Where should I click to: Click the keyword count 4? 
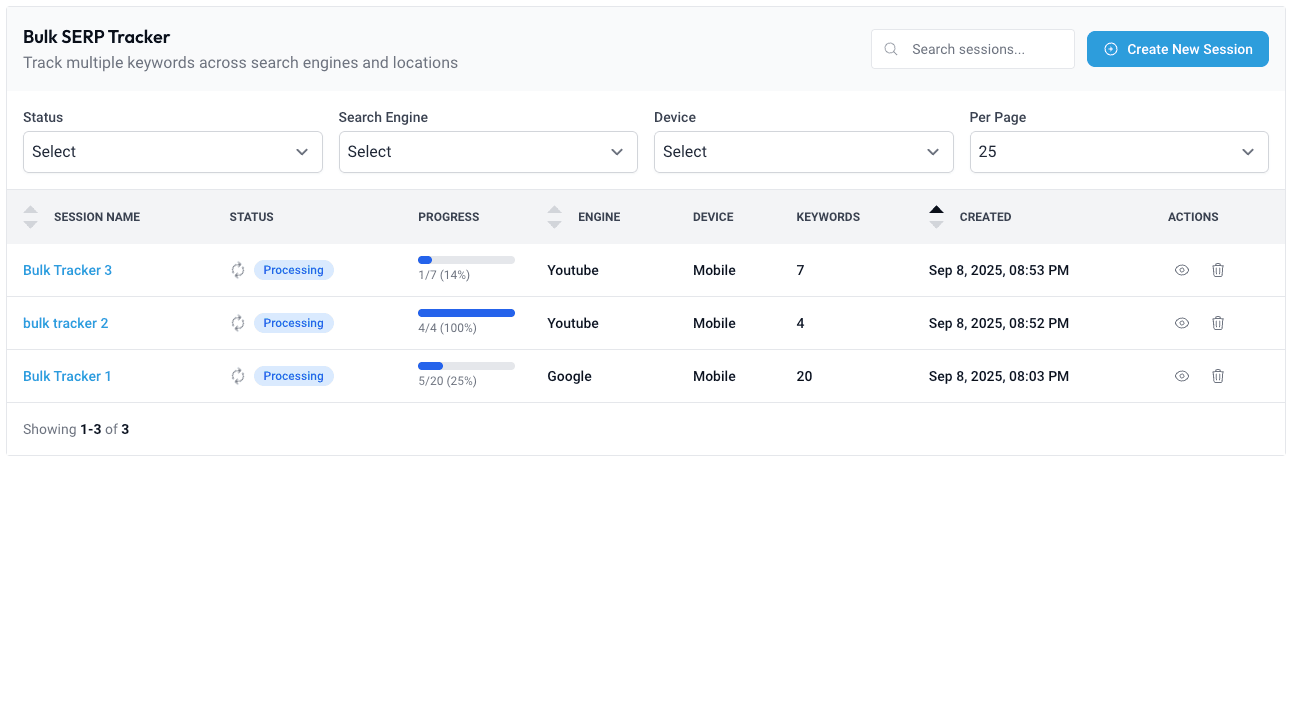tap(800, 323)
